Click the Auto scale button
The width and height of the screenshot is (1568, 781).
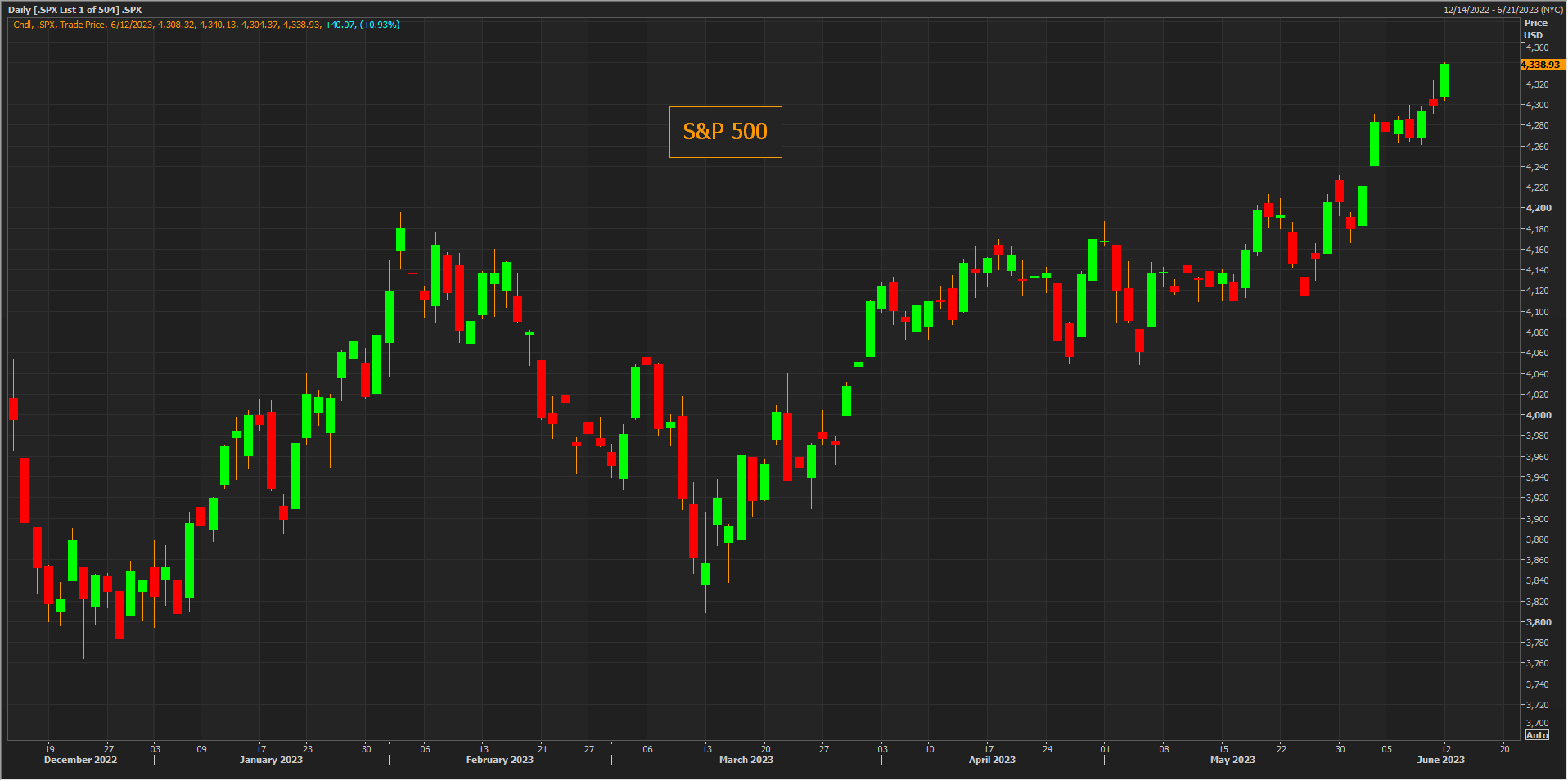coord(1537,735)
